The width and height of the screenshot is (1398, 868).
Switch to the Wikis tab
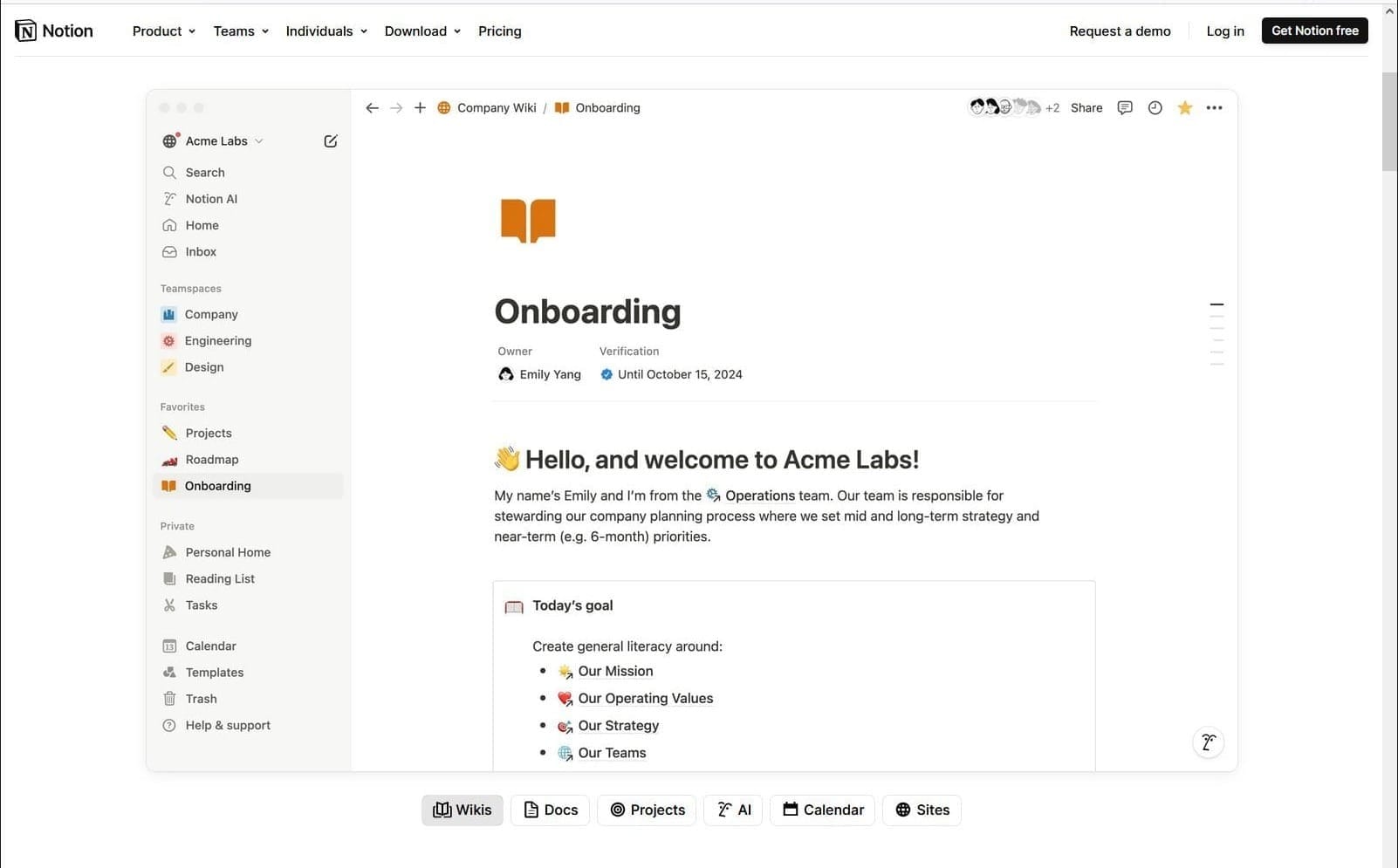click(463, 810)
